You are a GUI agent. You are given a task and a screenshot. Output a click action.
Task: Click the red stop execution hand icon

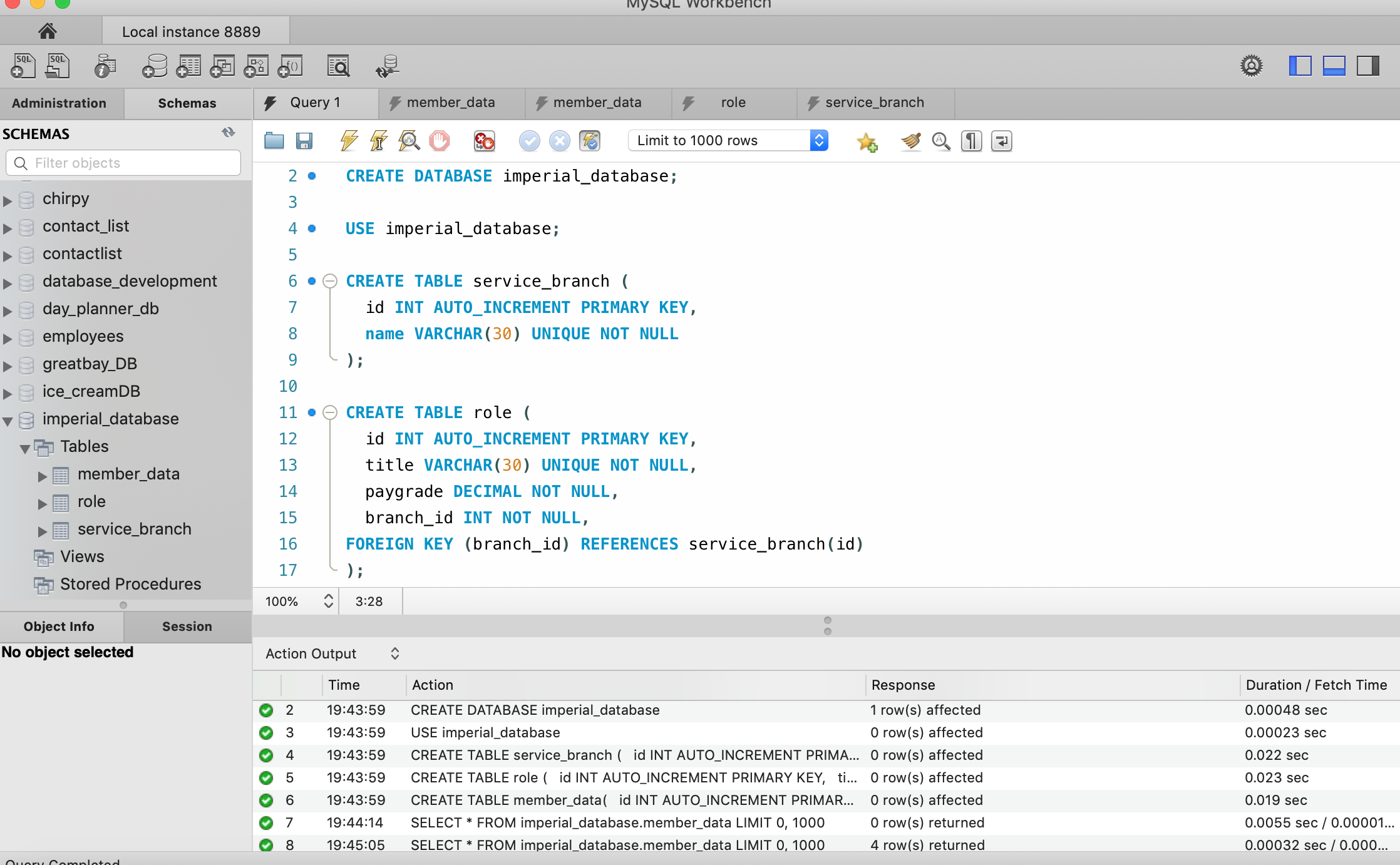pyautogui.click(x=439, y=141)
